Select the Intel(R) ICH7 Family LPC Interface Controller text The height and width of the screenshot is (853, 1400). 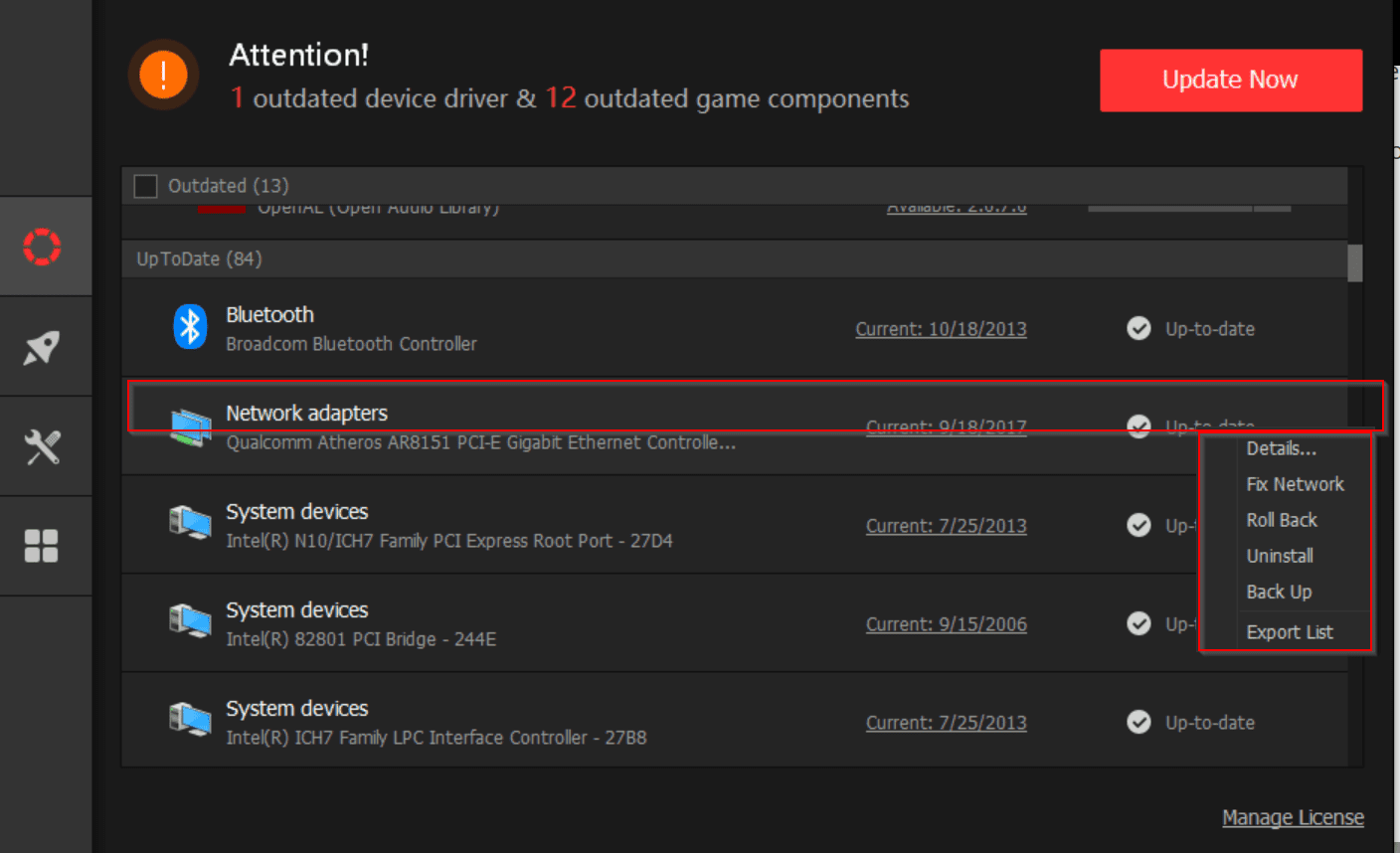(x=436, y=738)
